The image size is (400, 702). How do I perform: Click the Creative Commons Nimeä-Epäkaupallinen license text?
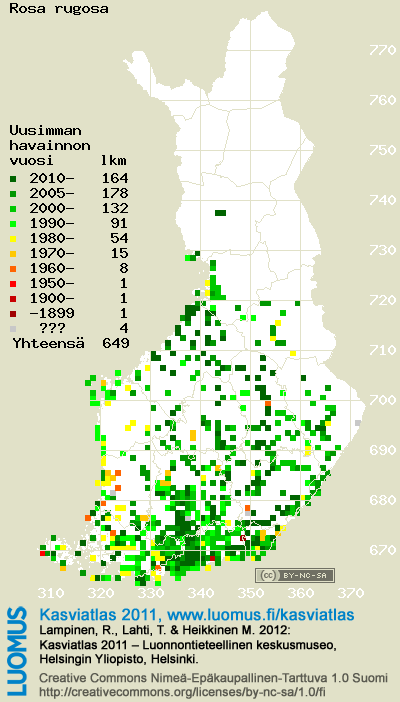[x=214, y=677]
